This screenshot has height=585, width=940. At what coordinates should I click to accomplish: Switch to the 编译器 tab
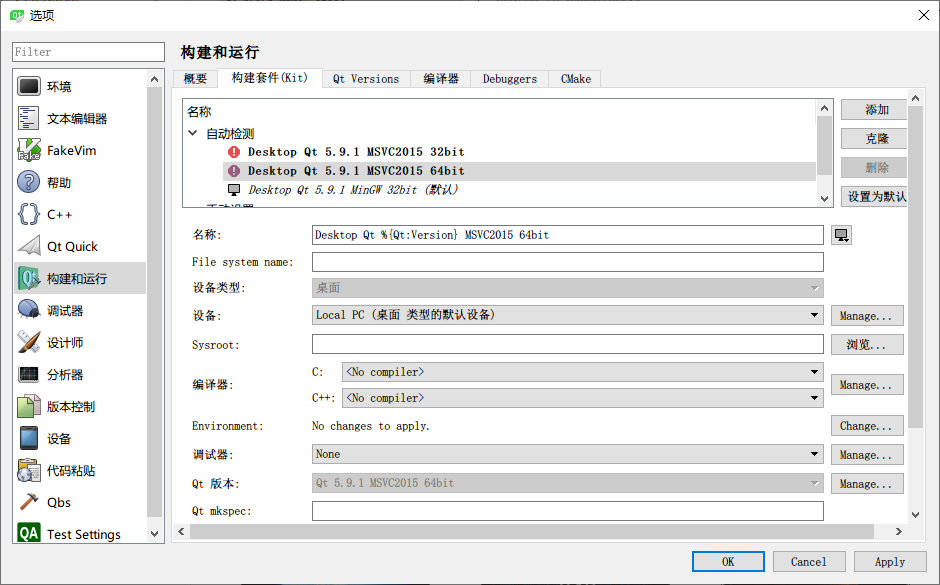coord(441,79)
